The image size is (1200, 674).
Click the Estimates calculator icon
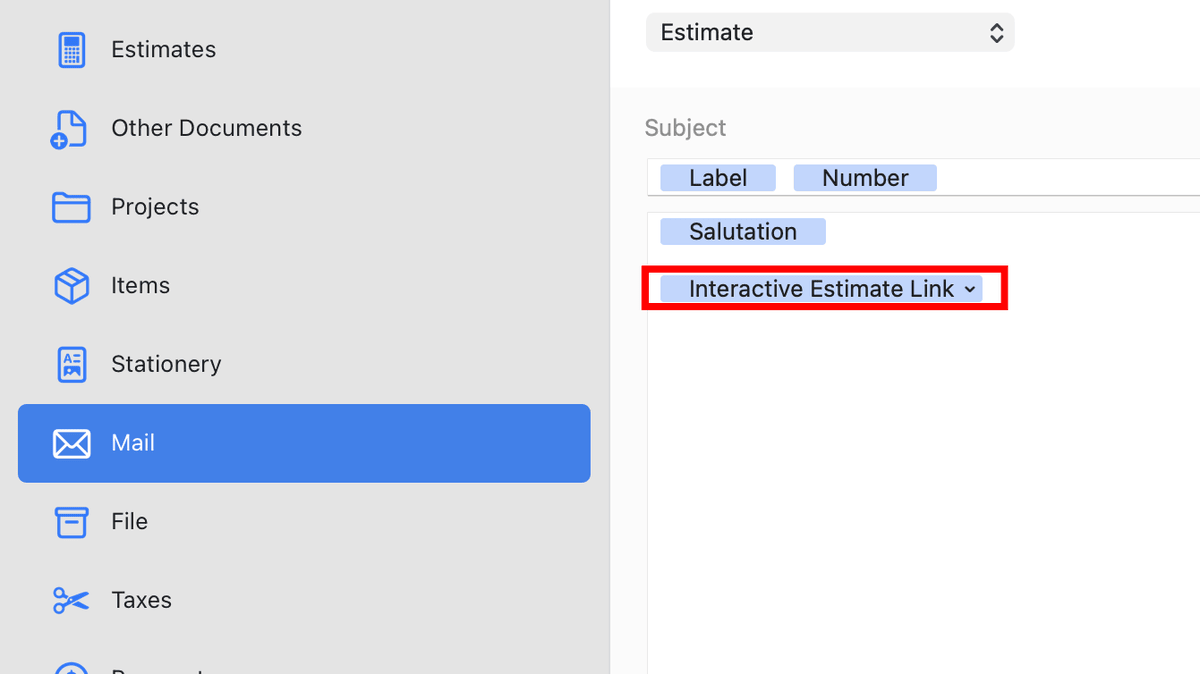pyautogui.click(x=71, y=50)
